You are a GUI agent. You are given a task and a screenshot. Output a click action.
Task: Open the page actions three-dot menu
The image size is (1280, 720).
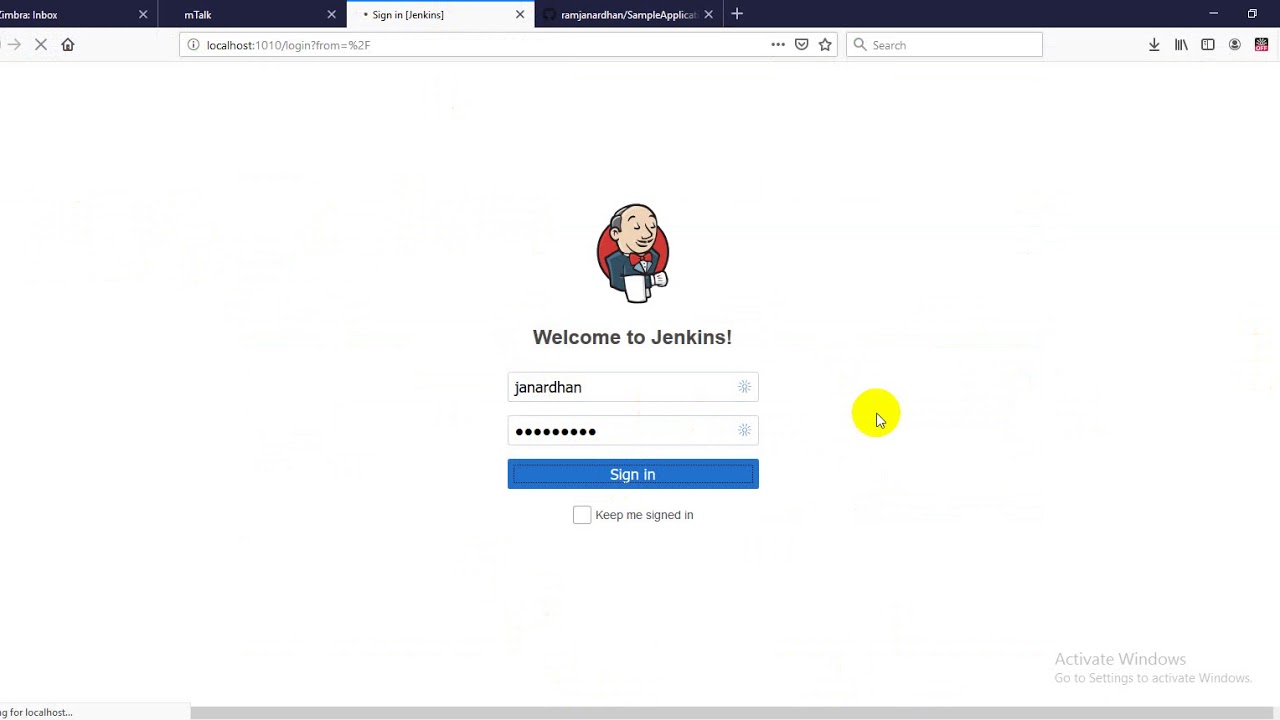[778, 45]
